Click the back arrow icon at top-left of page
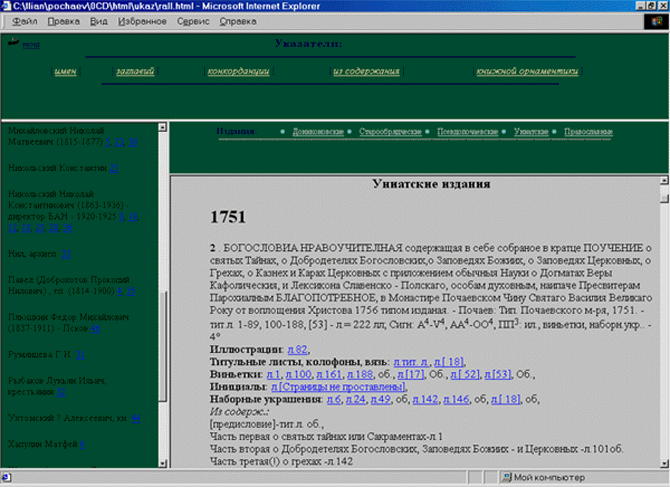 (x=14, y=43)
